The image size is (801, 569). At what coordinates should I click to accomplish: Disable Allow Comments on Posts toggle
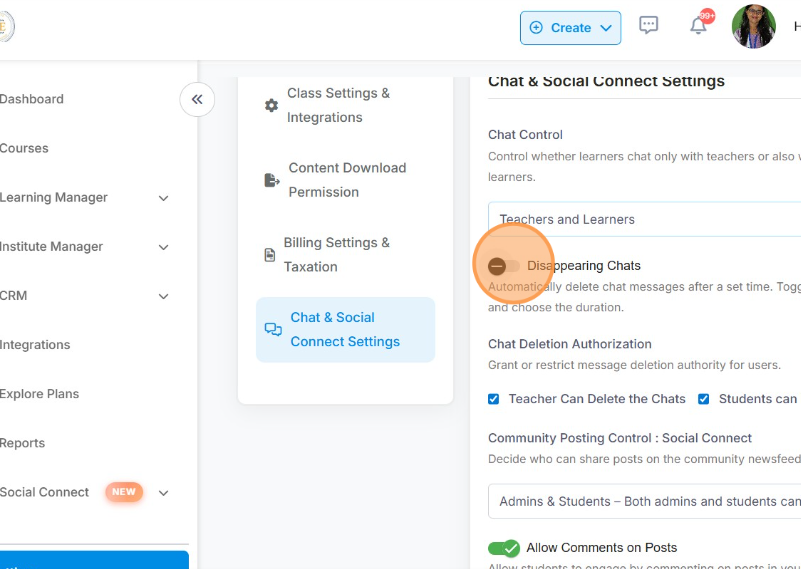pyautogui.click(x=504, y=548)
